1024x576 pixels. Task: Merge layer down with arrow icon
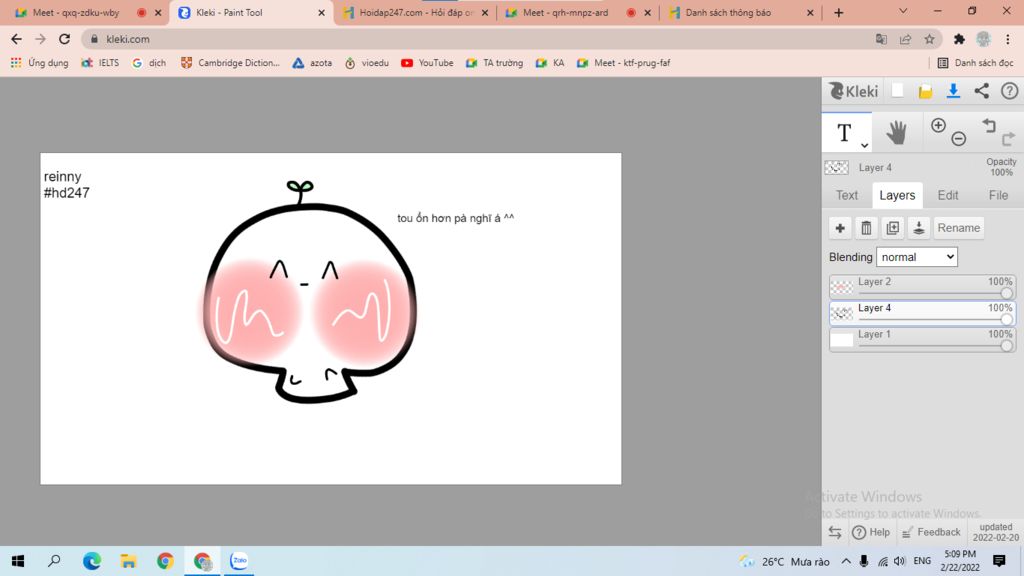click(x=918, y=228)
